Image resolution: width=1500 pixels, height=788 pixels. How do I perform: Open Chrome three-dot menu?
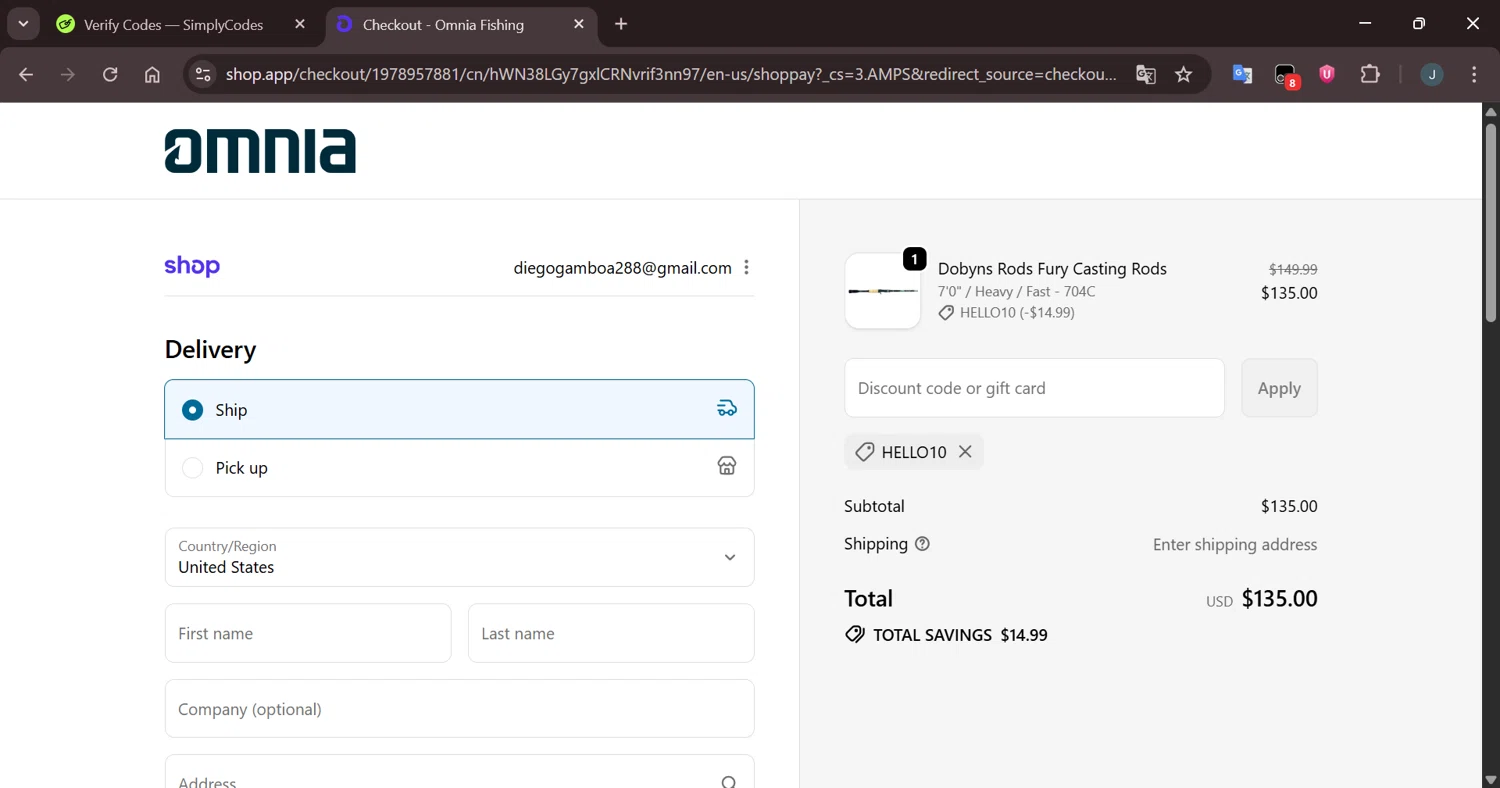click(x=1474, y=75)
